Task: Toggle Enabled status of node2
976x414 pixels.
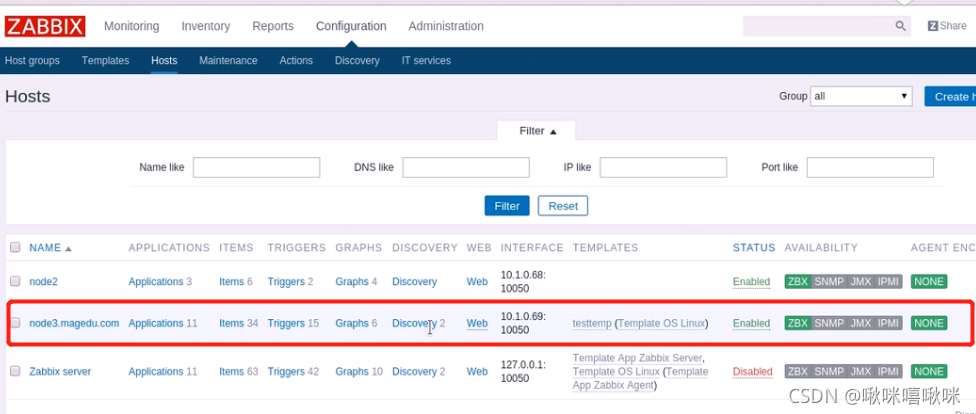Action: point(751,281)
